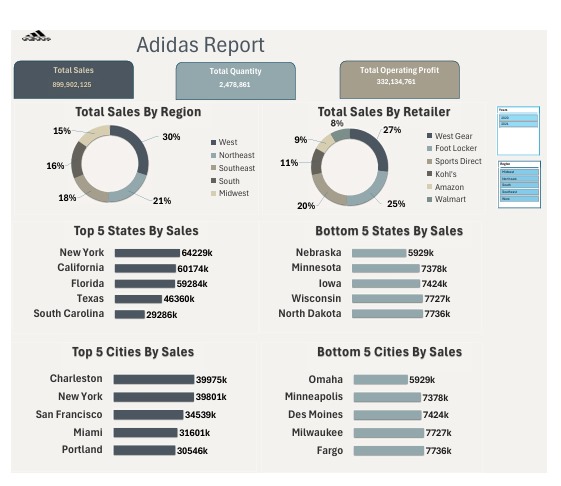Image resolution: width=561 pixels, height=486 pixels.
Task: Click the 46360k Texas value label
Action: click(179, 299)
